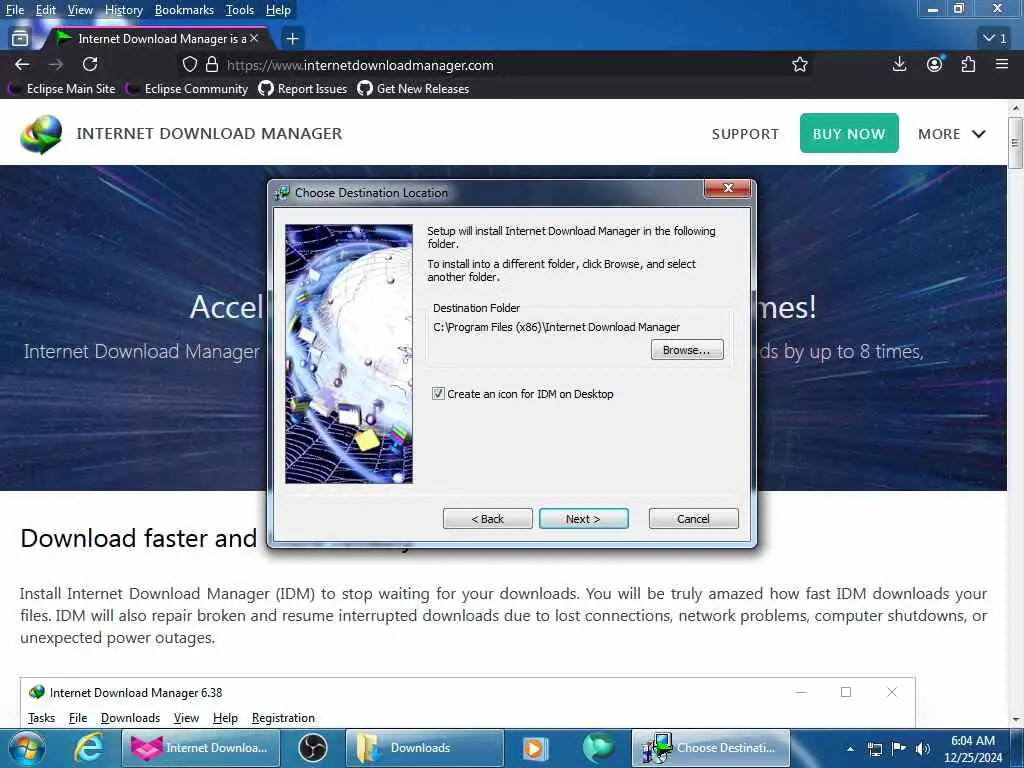Switch to Choose Destinati... taskbar item

(x=711, y=748)
